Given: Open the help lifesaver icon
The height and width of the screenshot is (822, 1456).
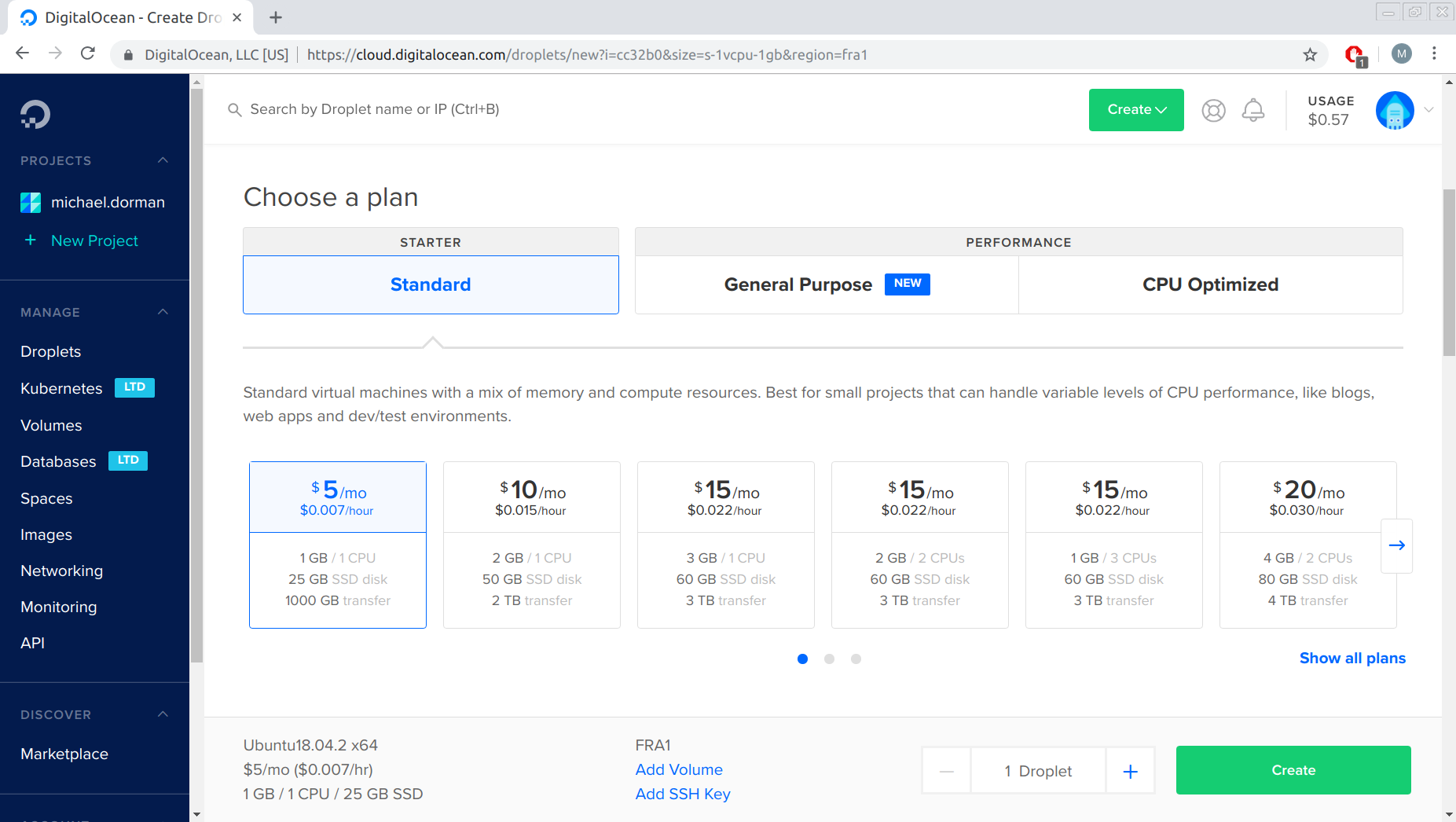Looking at the screenshot, I should 1213,110.
